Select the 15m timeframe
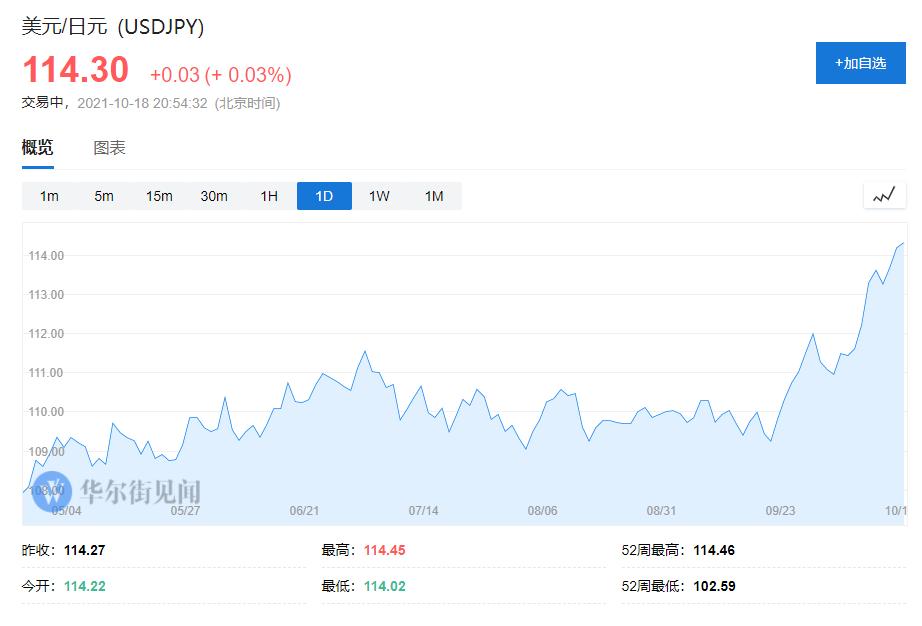Image resolution: width=922 pixels, height=626 pixels. click(159, 196)
